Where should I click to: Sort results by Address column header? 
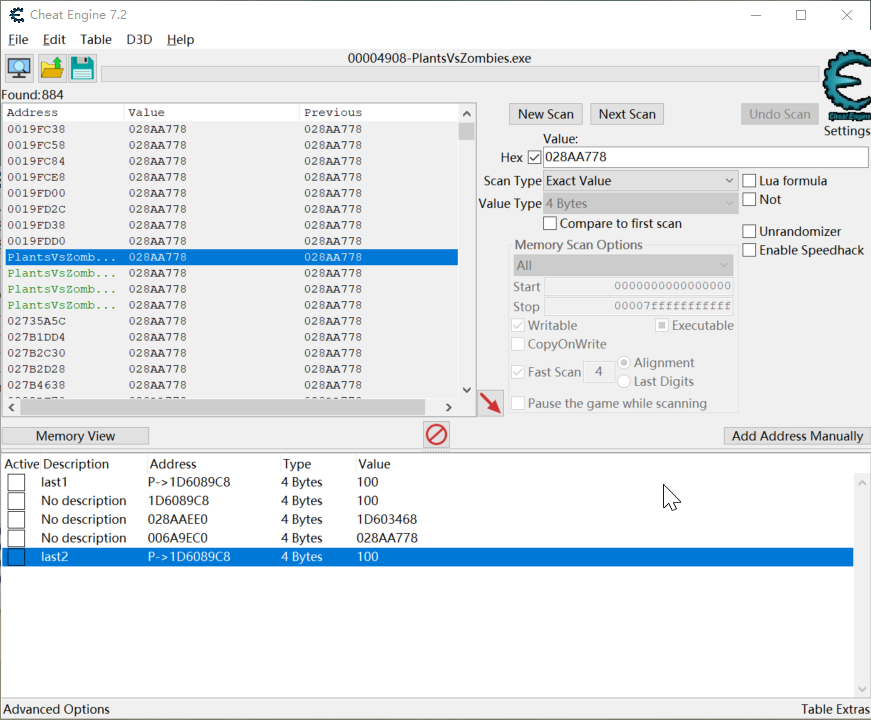[x=64, y=113]
